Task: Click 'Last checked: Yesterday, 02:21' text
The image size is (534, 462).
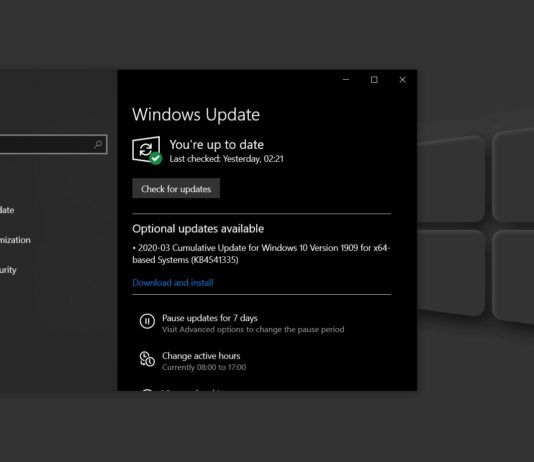Action: (x=226, y=159)
